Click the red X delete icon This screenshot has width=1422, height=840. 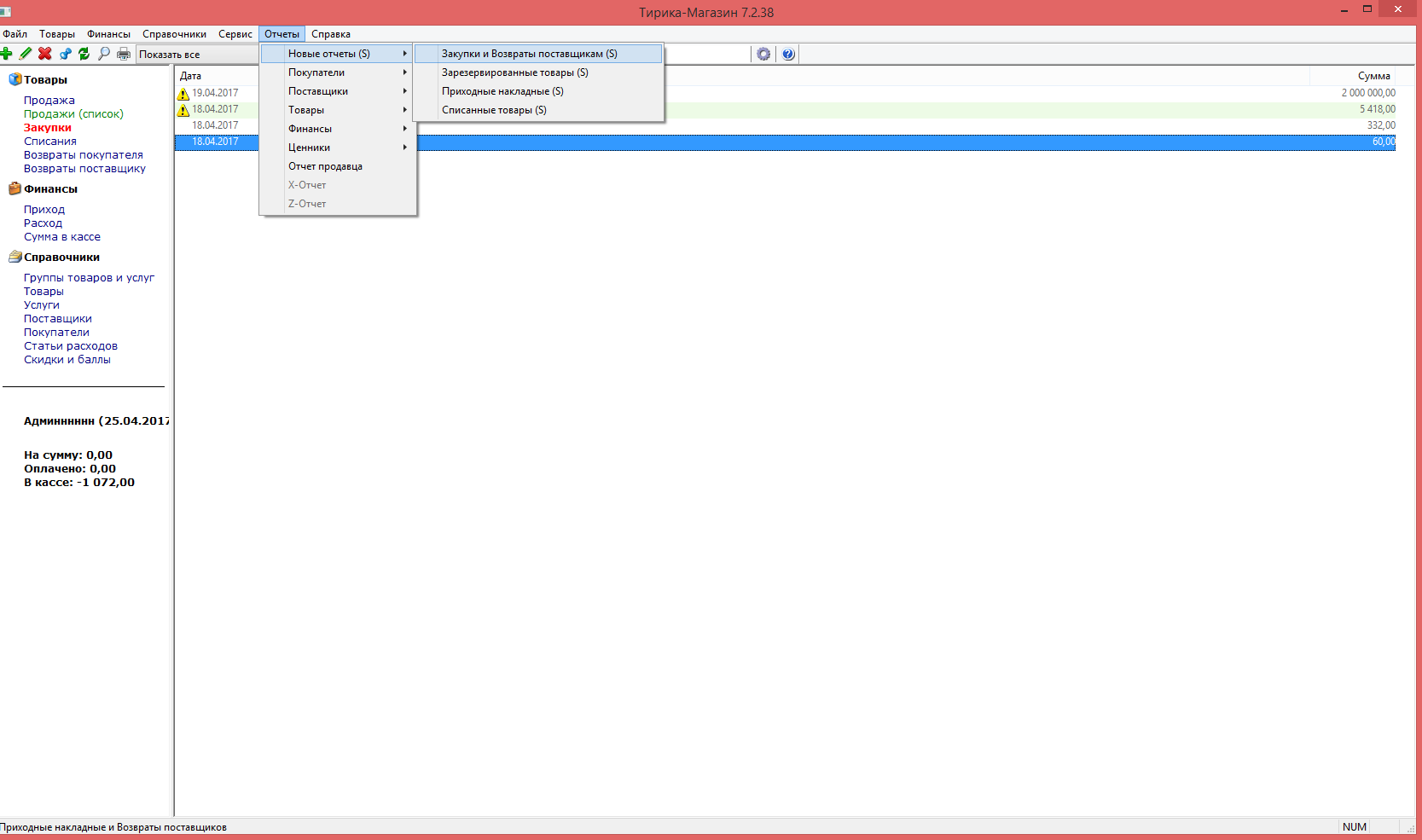[45, 54]
